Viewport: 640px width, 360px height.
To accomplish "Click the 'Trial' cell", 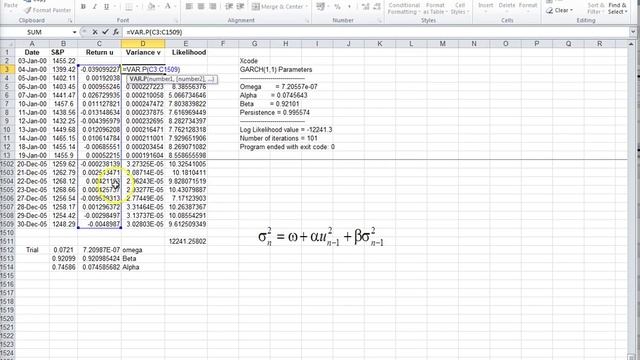I will (32, 250).
